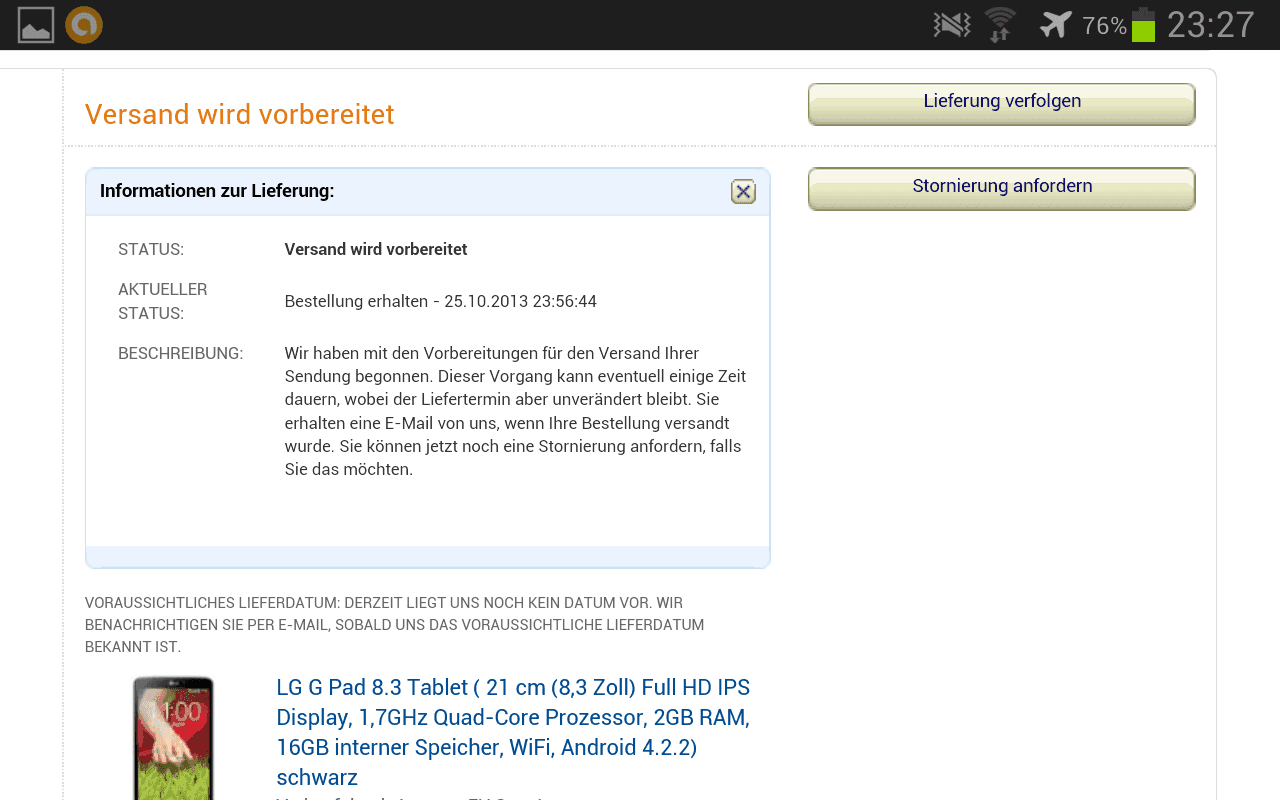Screen dimensions: 1280x800
Task: Tap the 76% battery percentage text
Action: click(x=1105, y=26)
